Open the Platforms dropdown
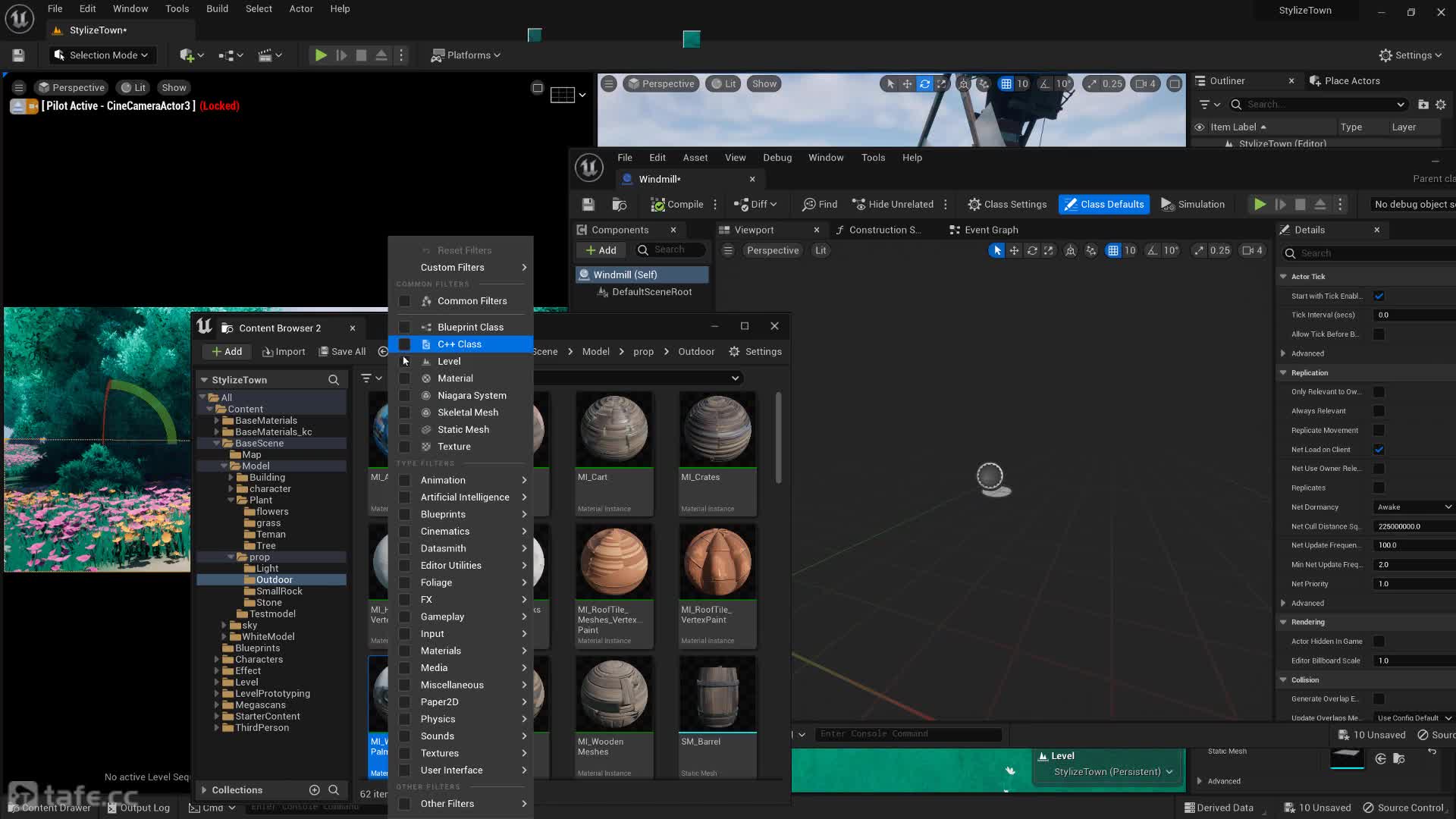 (x=466, y=55)
